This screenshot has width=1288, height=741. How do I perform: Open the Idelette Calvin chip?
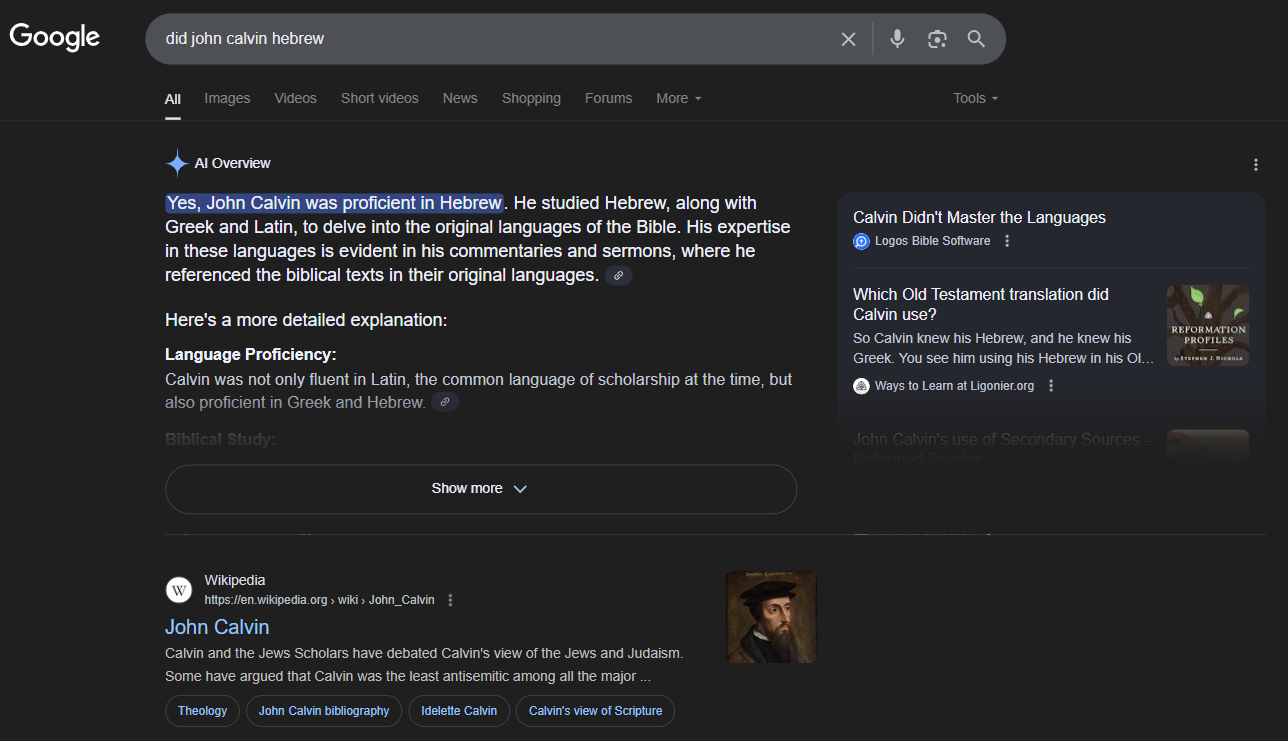[459, 711]
